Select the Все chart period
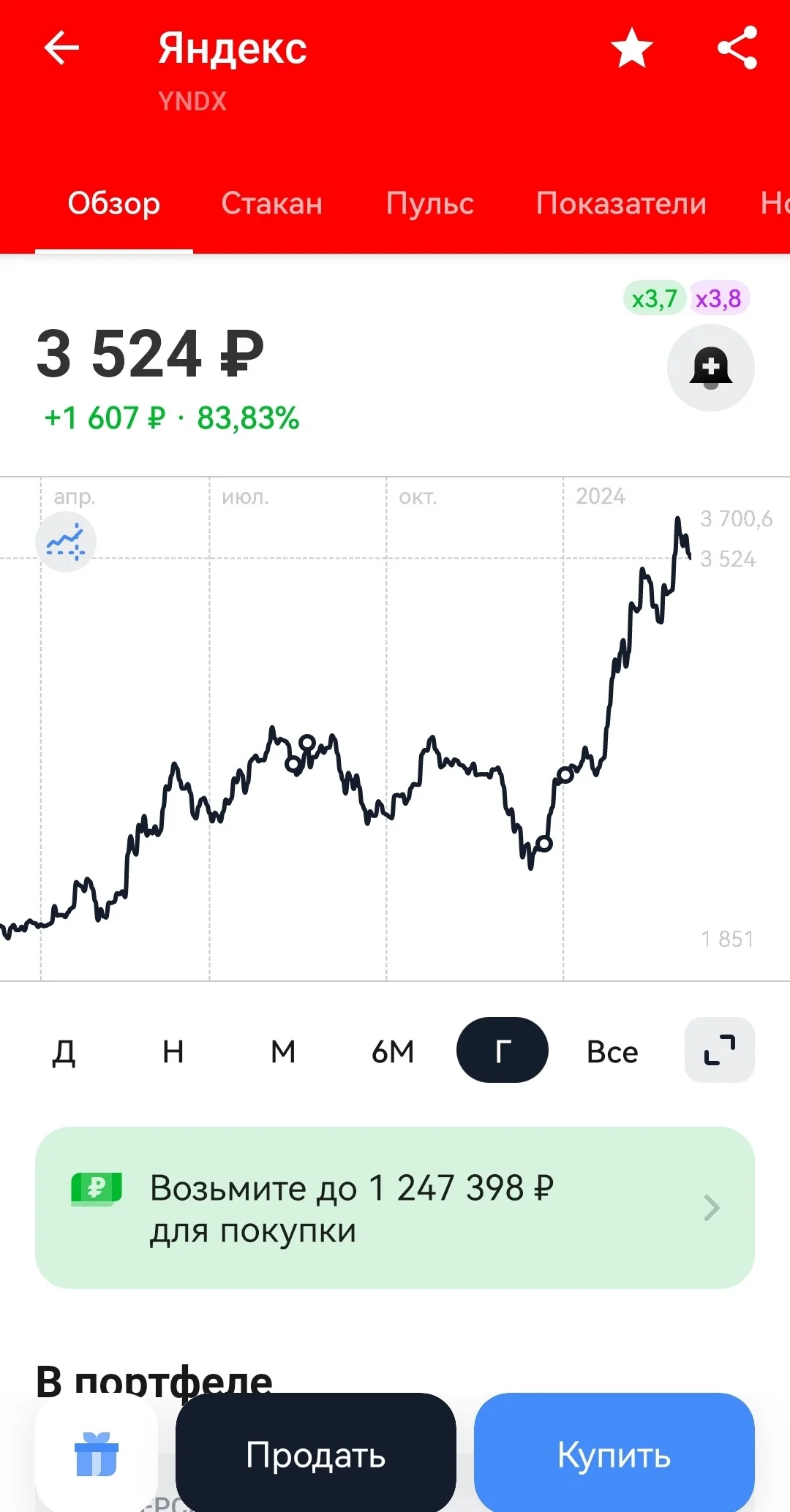This screenshot has width=790, height=1512. pyautogui.click(x=612, y=1051)
